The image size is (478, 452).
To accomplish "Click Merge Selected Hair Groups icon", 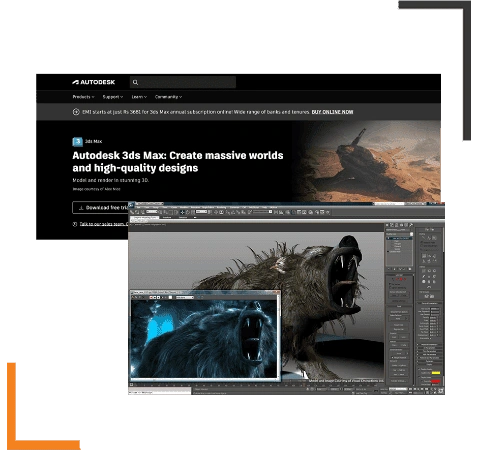I will 432,296.
